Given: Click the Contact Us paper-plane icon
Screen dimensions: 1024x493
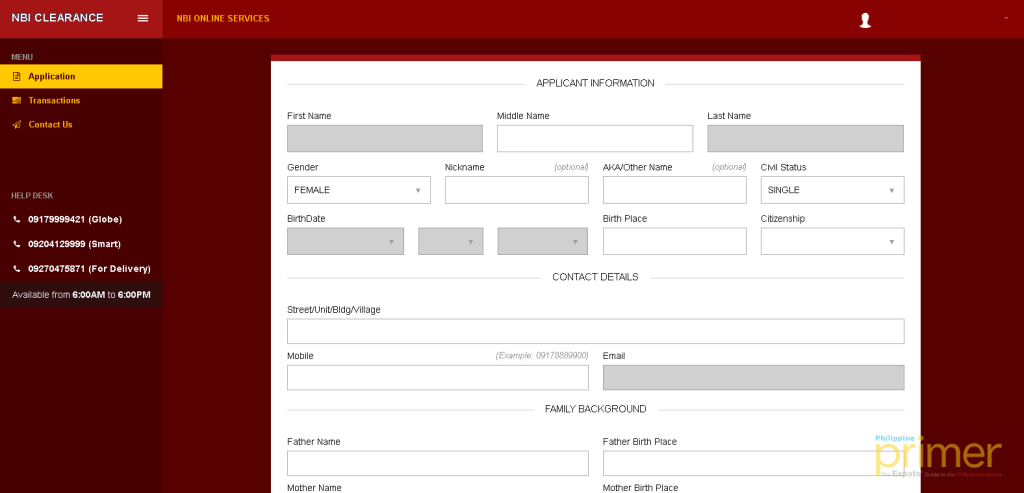Looking at the screenshot, I should [17, 125].
